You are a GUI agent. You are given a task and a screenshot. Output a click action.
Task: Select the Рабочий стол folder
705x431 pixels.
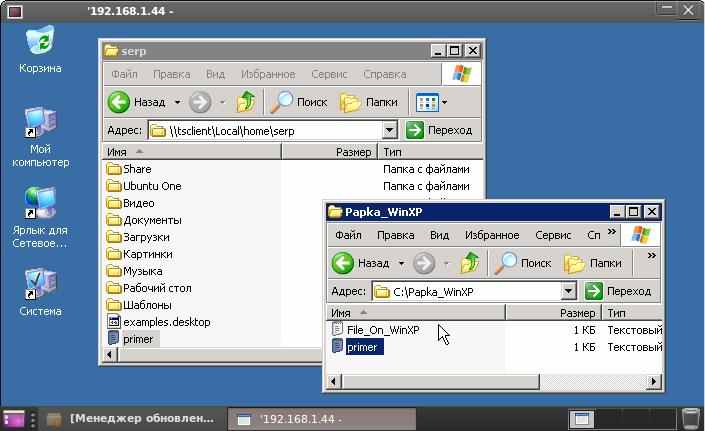tap(149, 288)
